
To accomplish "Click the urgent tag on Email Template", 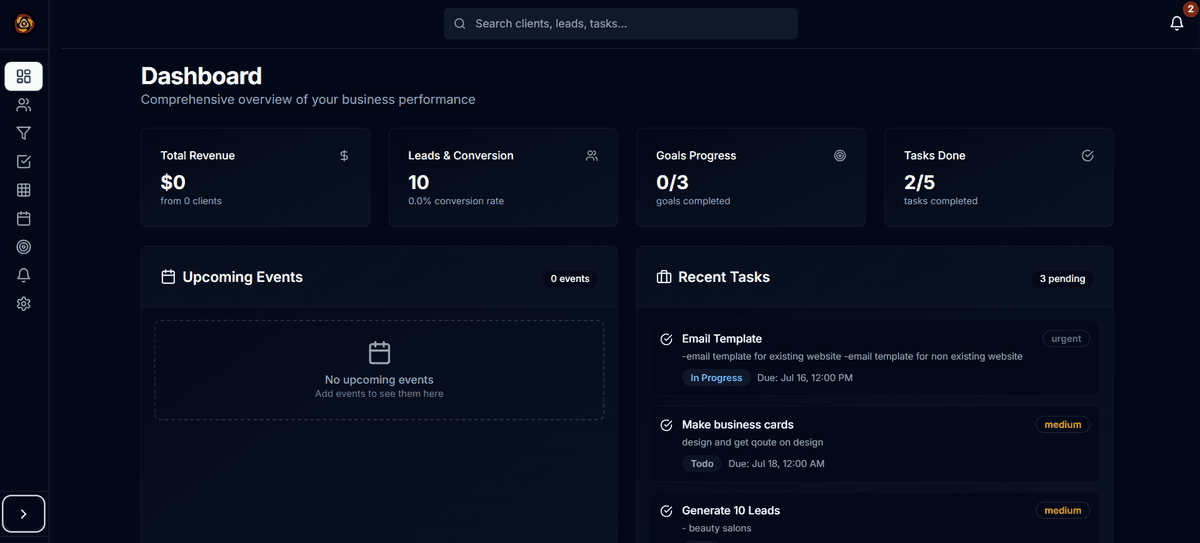I will pyautogui.click(x=1066, y=339).
